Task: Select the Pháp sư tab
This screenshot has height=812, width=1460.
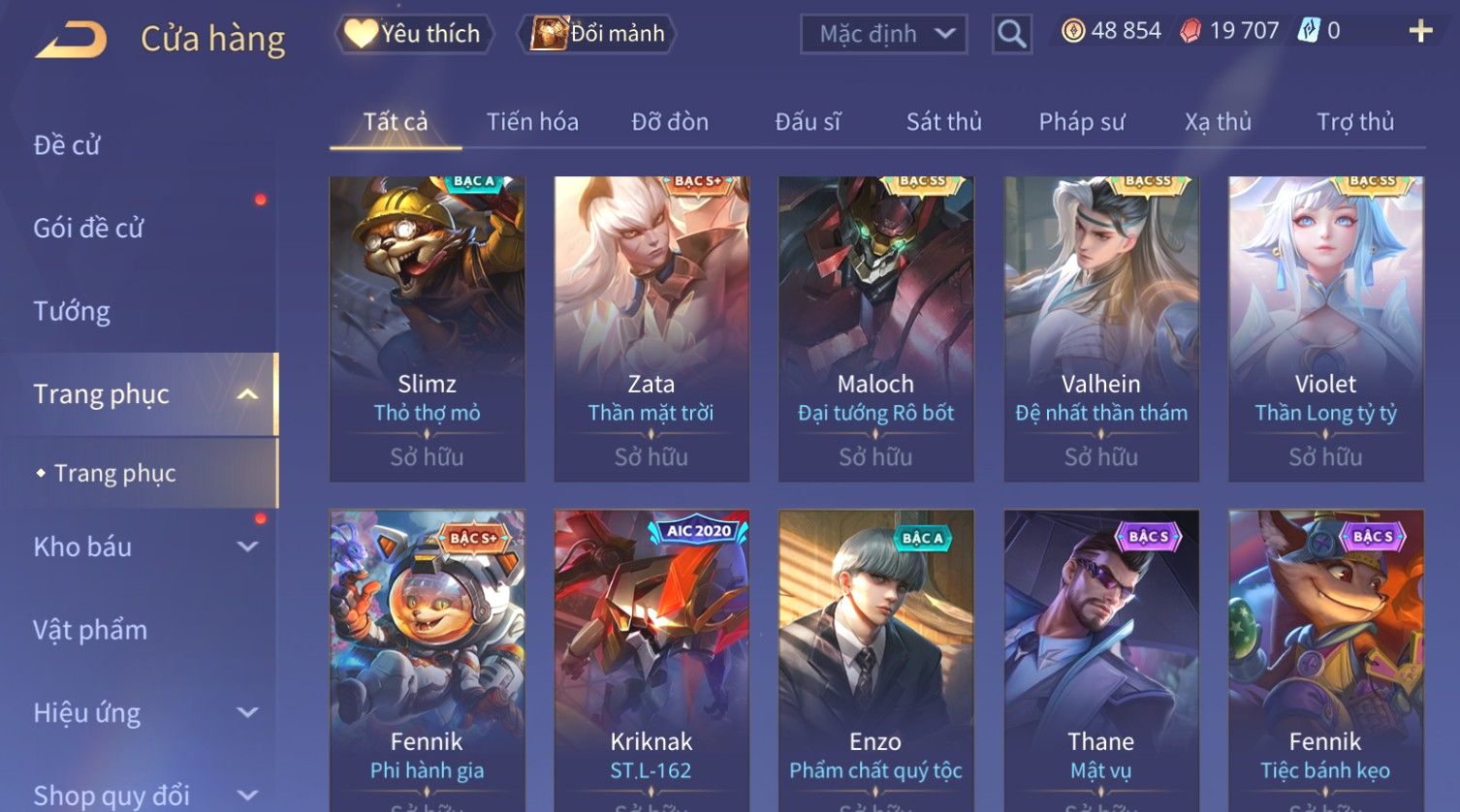Action: point(1082,122)
